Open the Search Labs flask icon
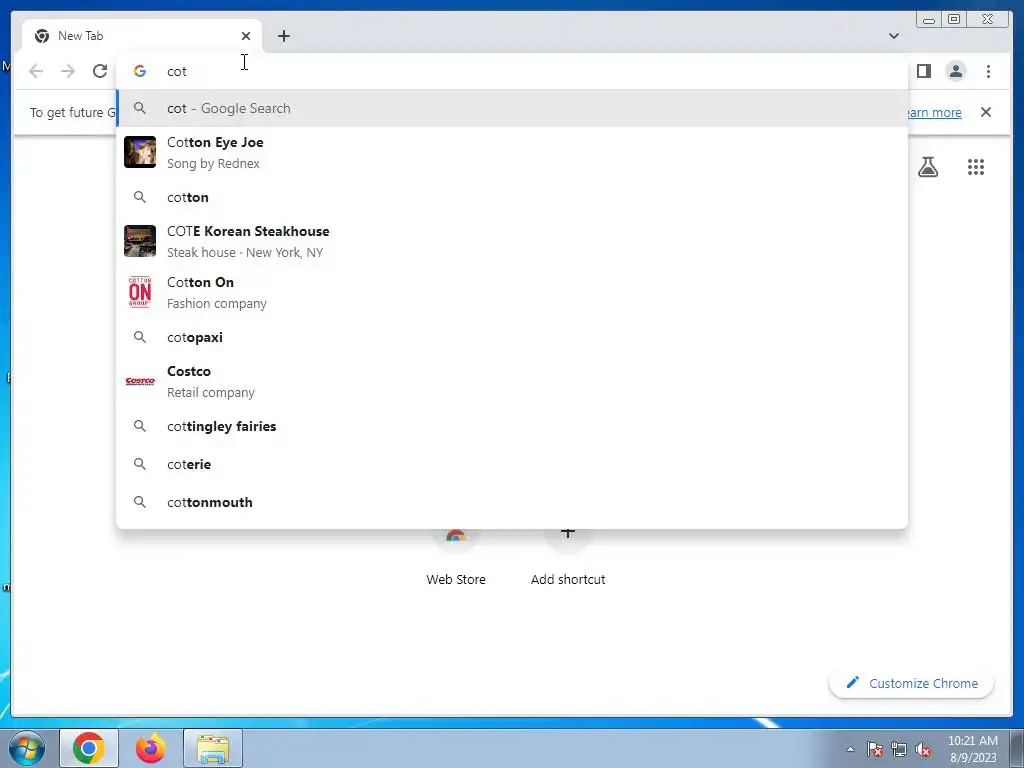Screen dimensions: 1024x768 [927, 167]
